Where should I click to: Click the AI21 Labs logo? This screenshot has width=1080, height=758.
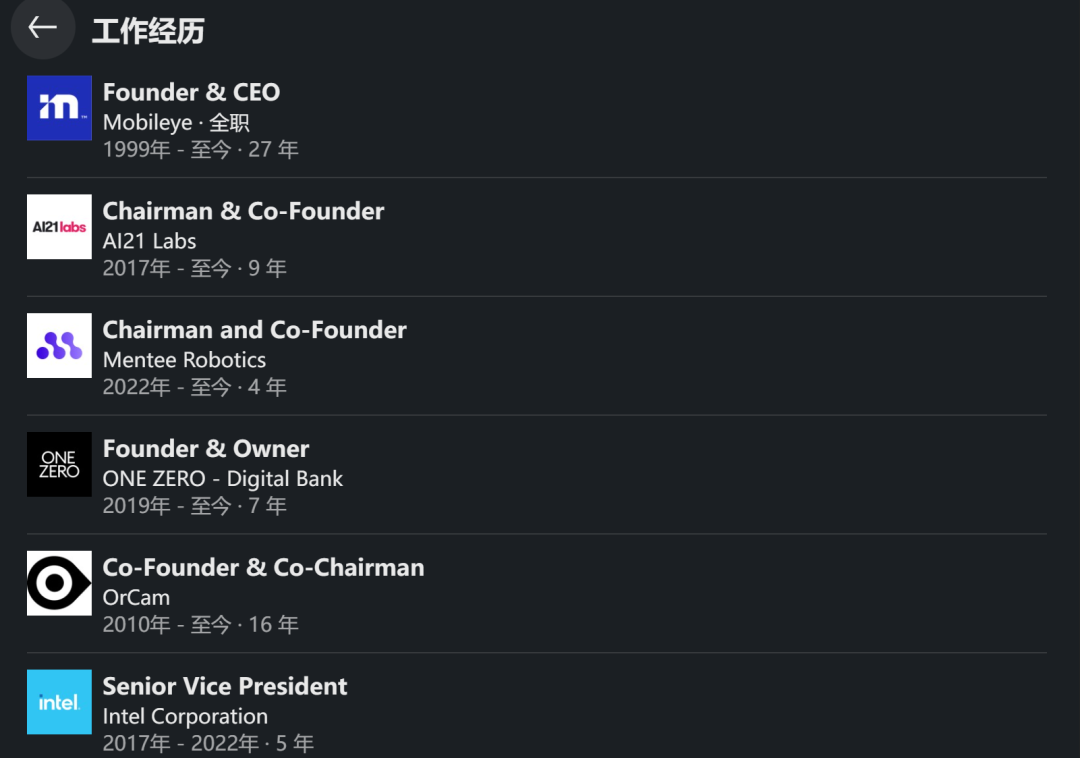click(59, 227)
